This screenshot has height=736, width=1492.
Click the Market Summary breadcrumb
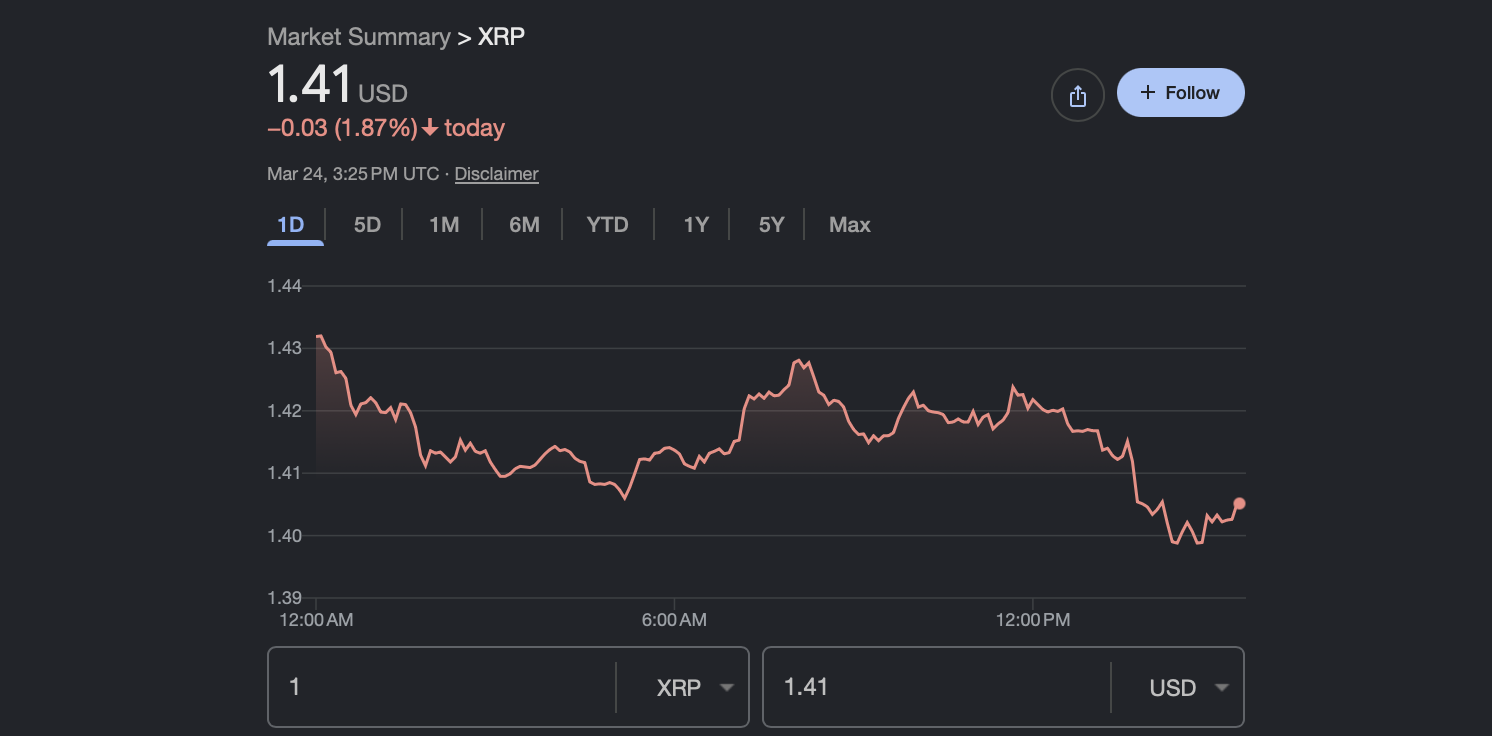pyautogui.click(x=358, y=36)
